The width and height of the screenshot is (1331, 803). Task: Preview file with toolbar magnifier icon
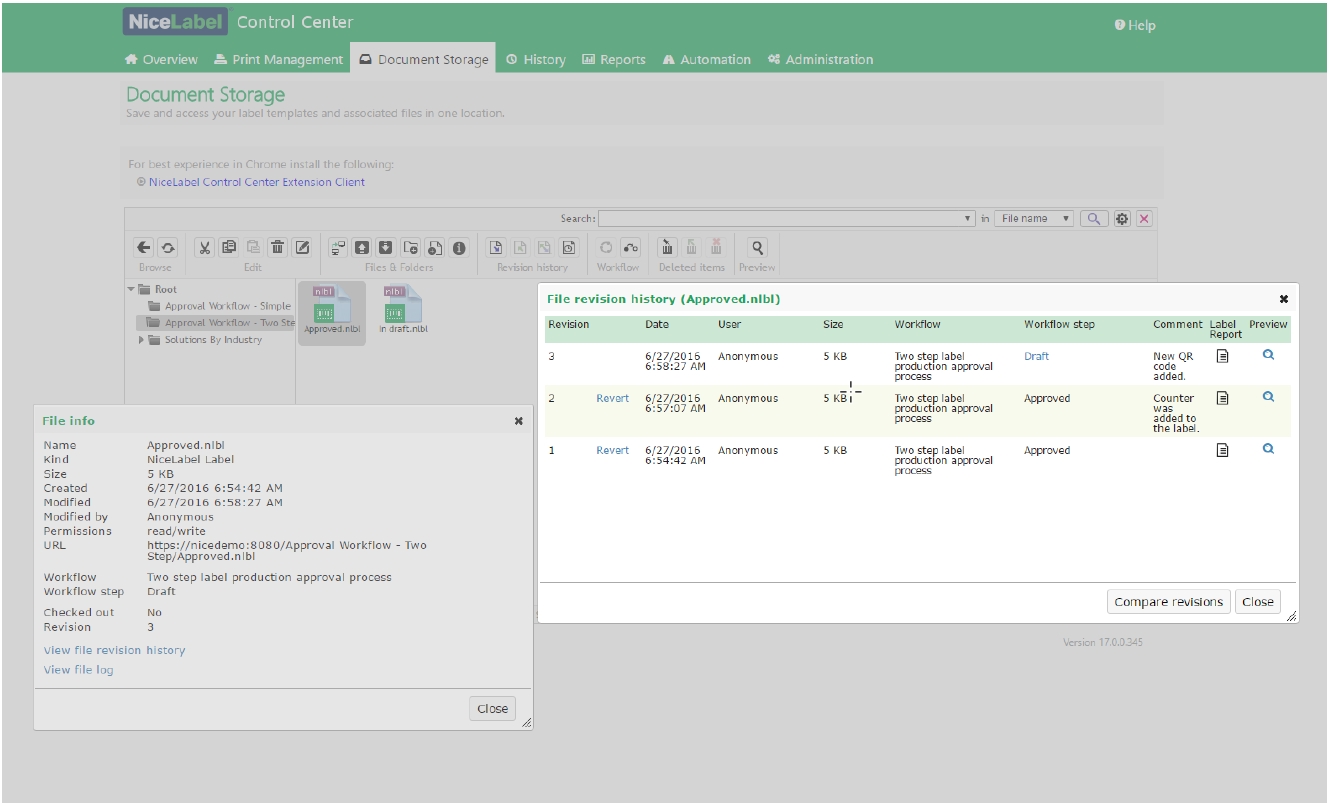point(758,248)
